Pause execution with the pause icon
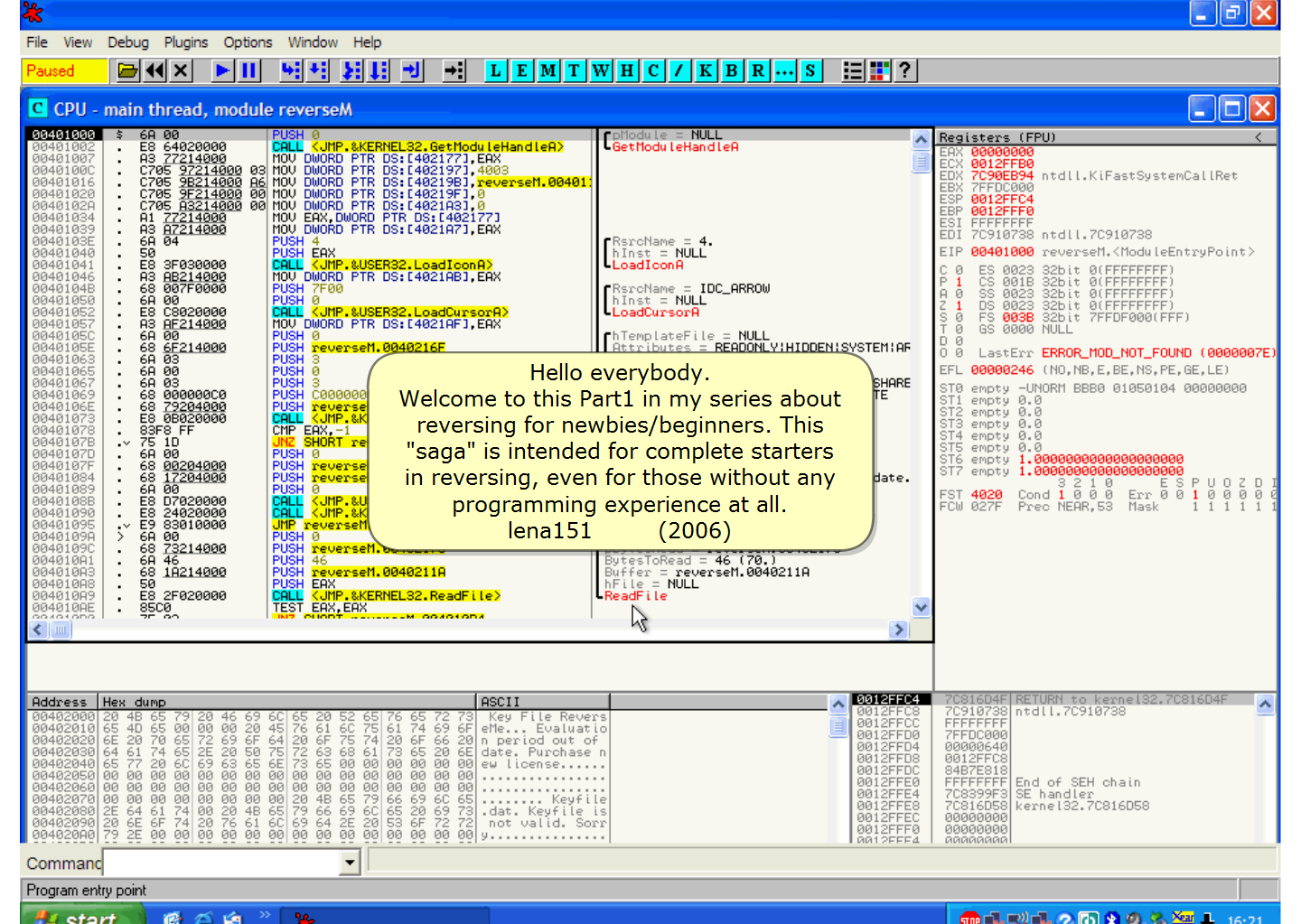 click(249, 70)
